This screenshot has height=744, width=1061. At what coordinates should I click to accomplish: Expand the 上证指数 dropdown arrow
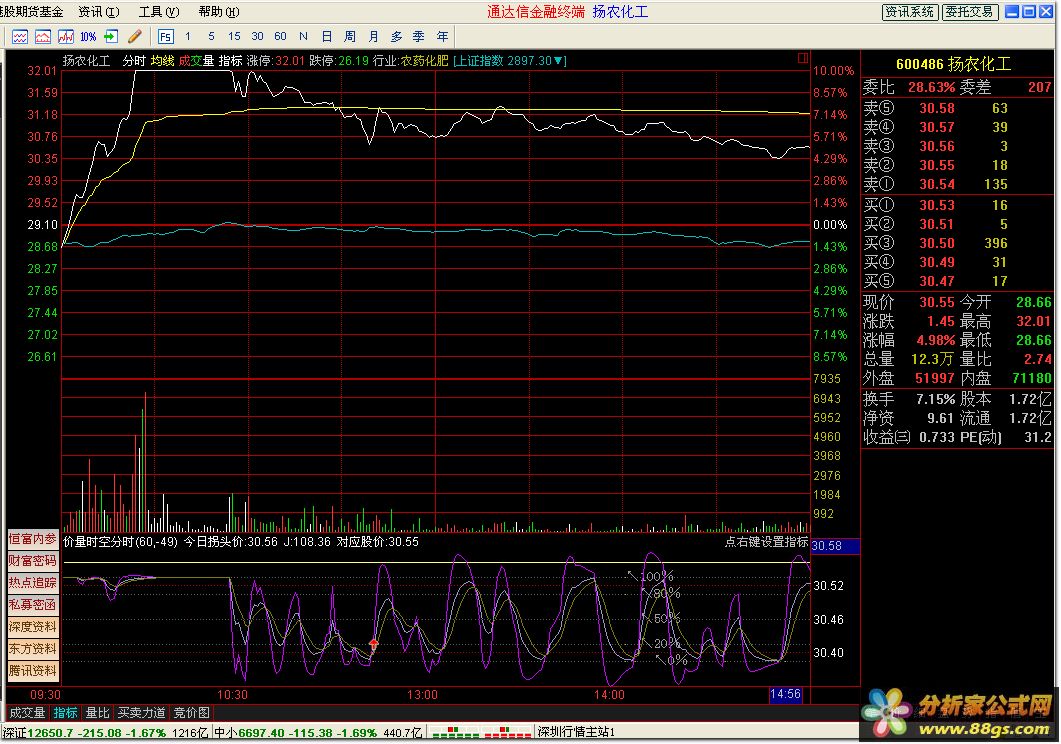pyautogui.click(x=559, y=61)
